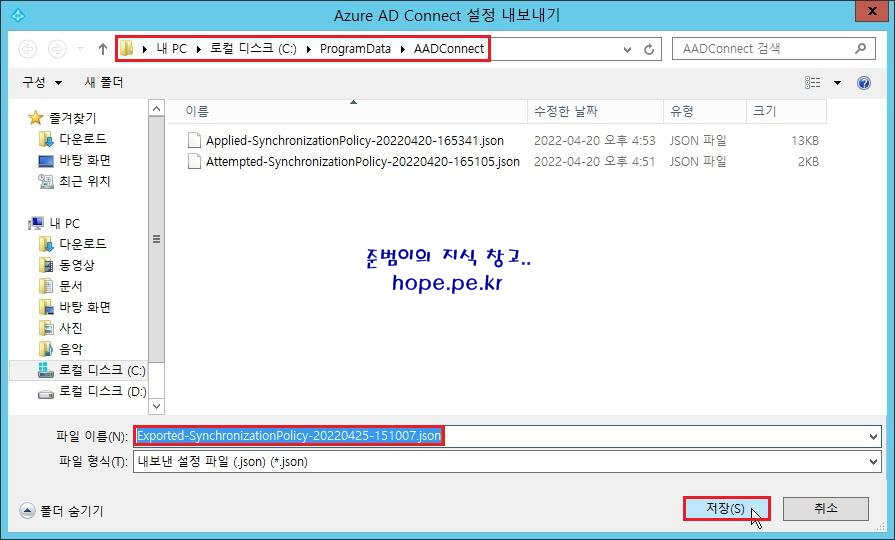The height and width of the screenshot is (540, 895).
Task: Open the recent locations dropdown arrow
Action: click(80, 49)
